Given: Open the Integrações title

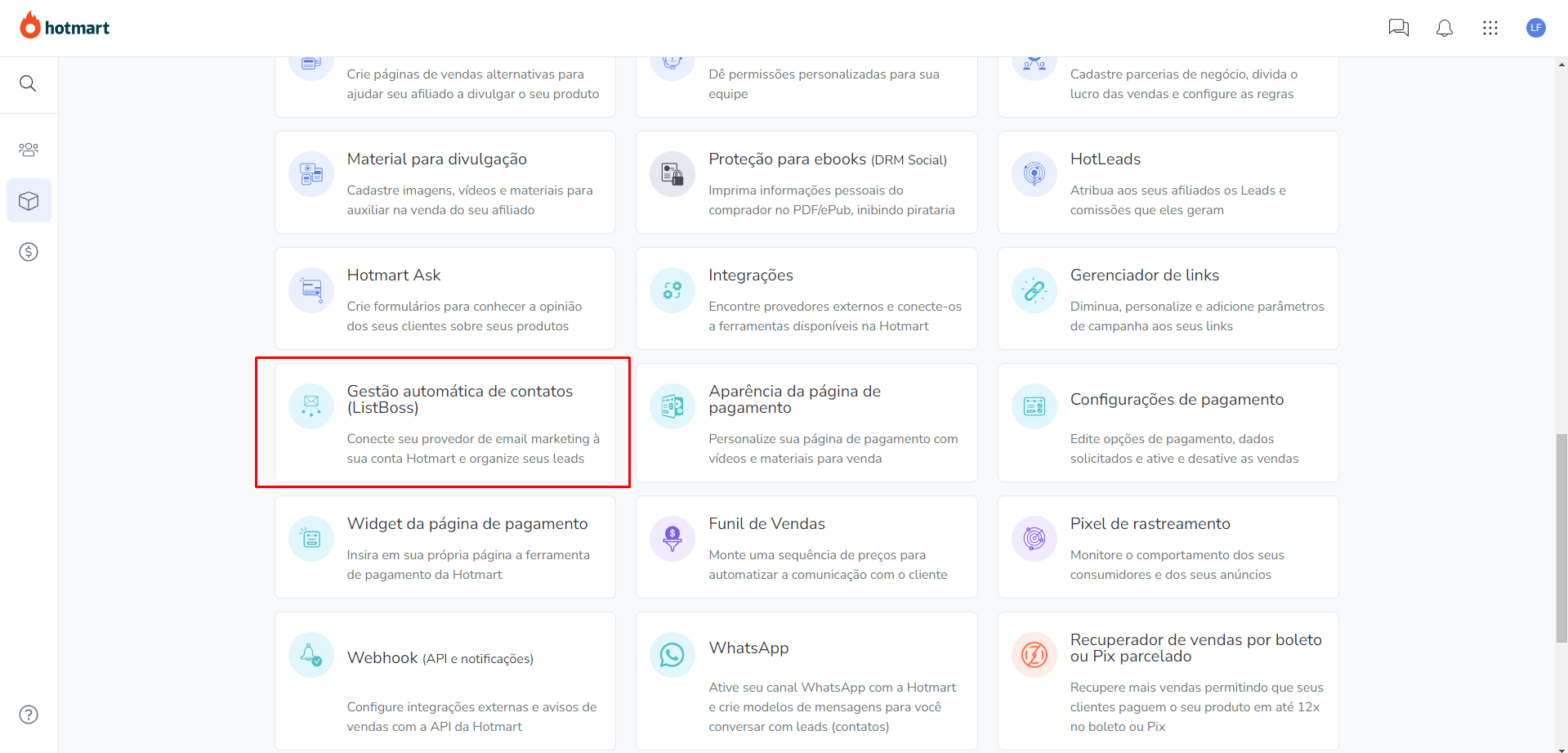Looking at the screenshot, I should pos(751,276).
